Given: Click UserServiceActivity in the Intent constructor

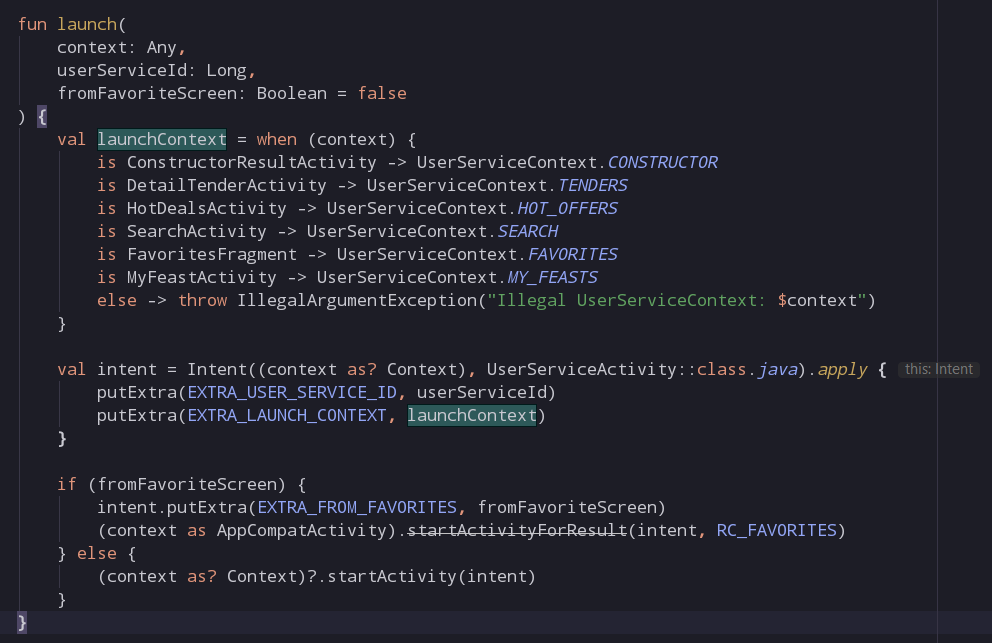Looking at the screenshot, I should tap(581, 370).
